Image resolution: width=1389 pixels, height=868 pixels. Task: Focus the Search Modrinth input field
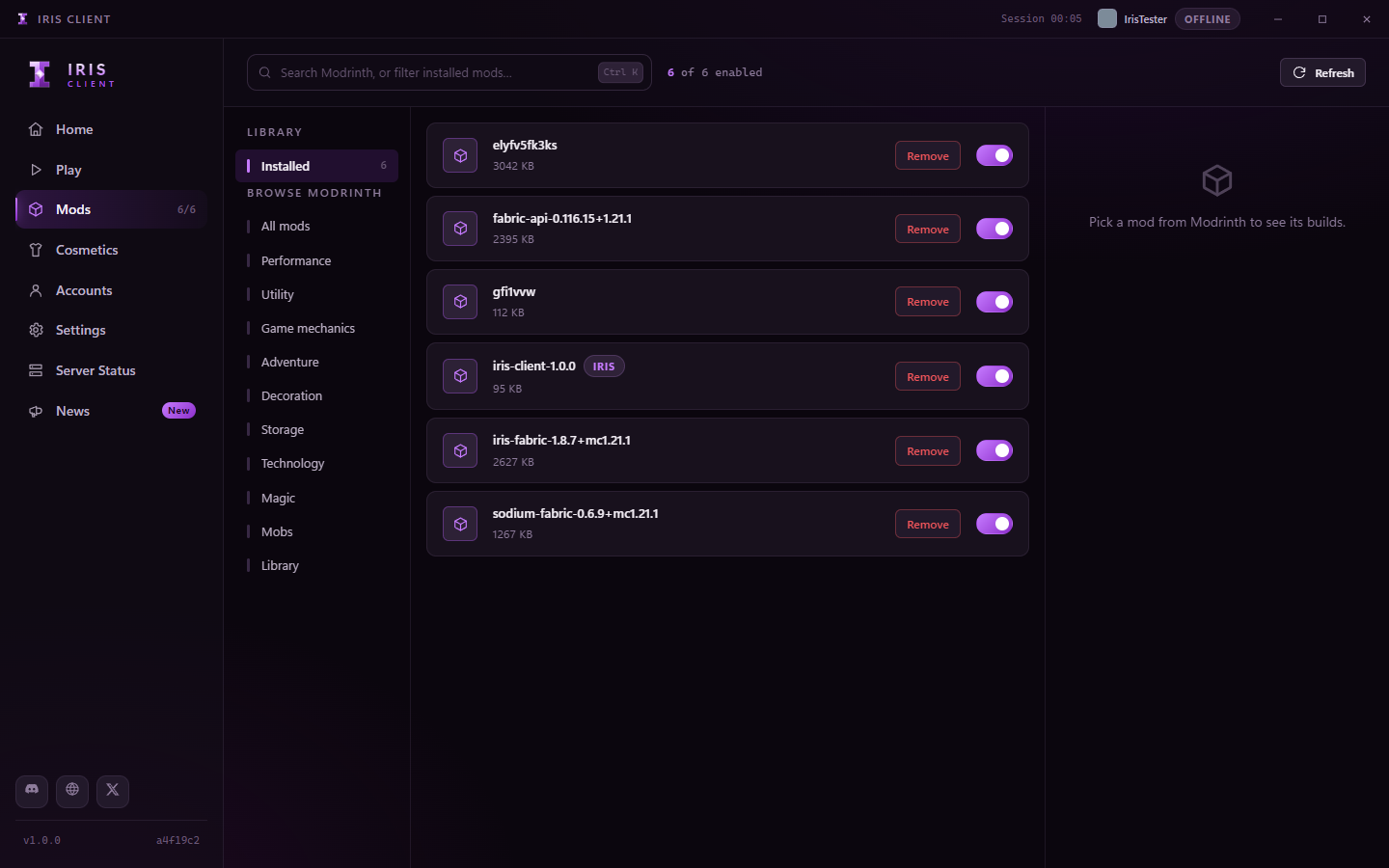tap(449, 72)
